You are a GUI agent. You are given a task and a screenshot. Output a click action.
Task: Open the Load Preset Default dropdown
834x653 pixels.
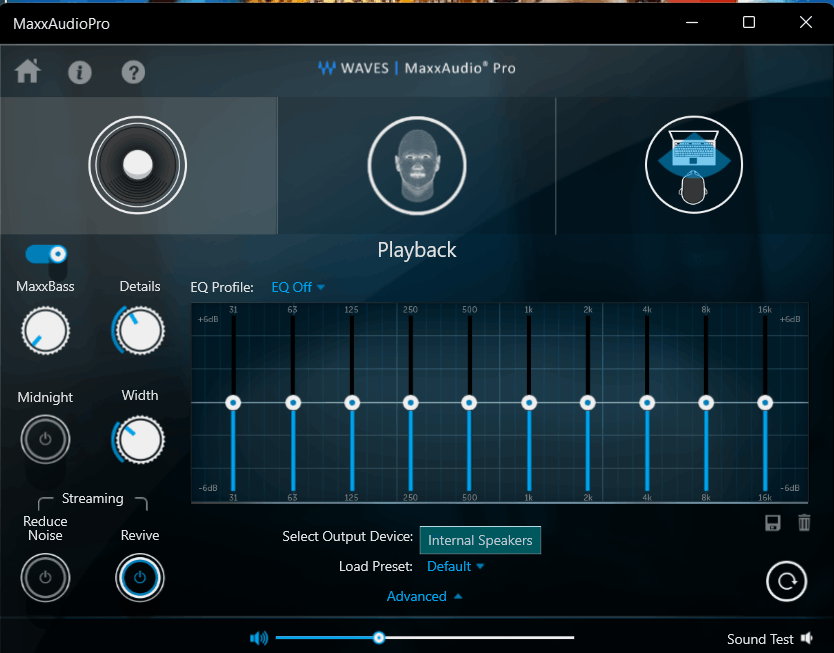click(455, 566)
